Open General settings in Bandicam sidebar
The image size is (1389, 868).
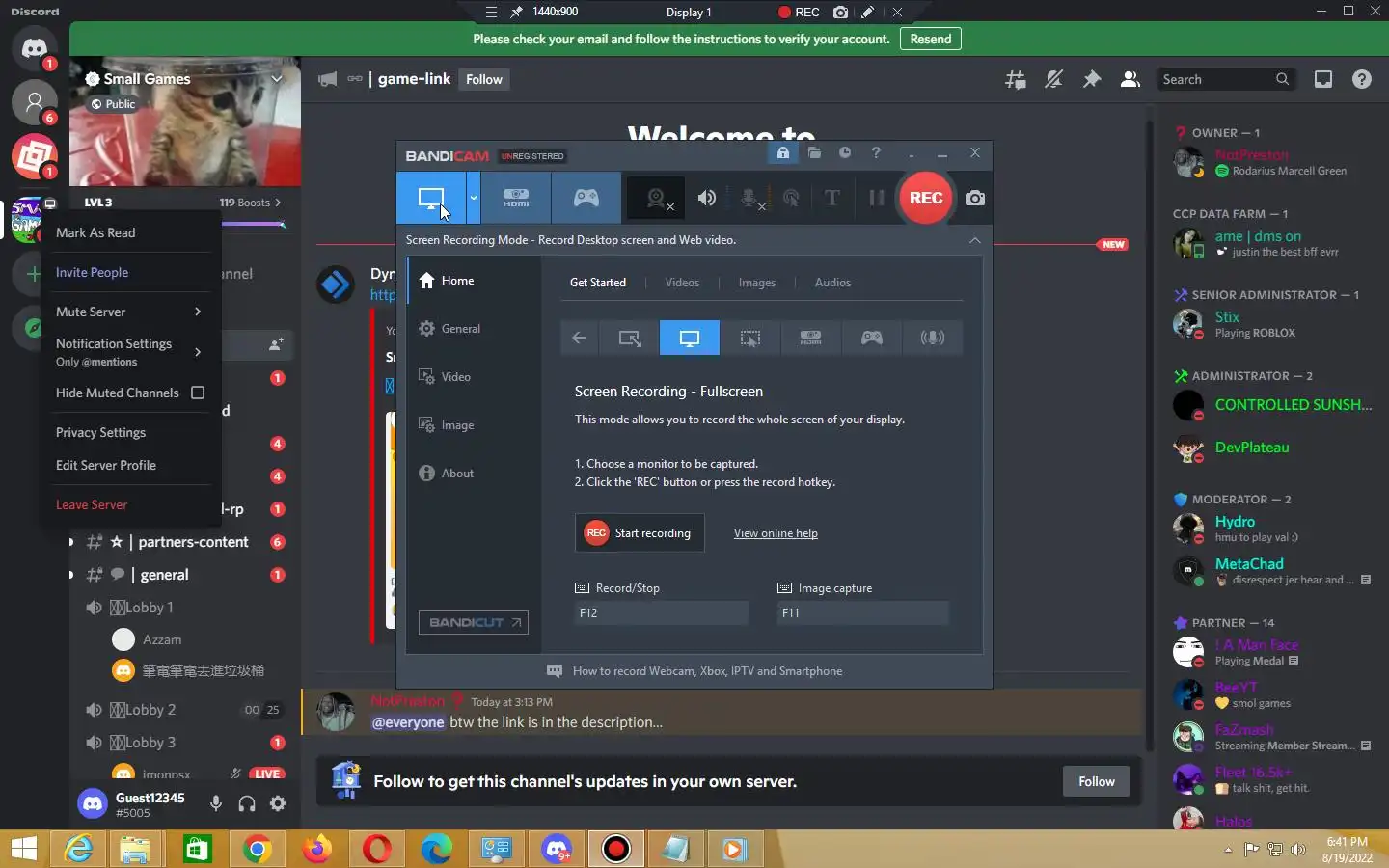point(473,329)
